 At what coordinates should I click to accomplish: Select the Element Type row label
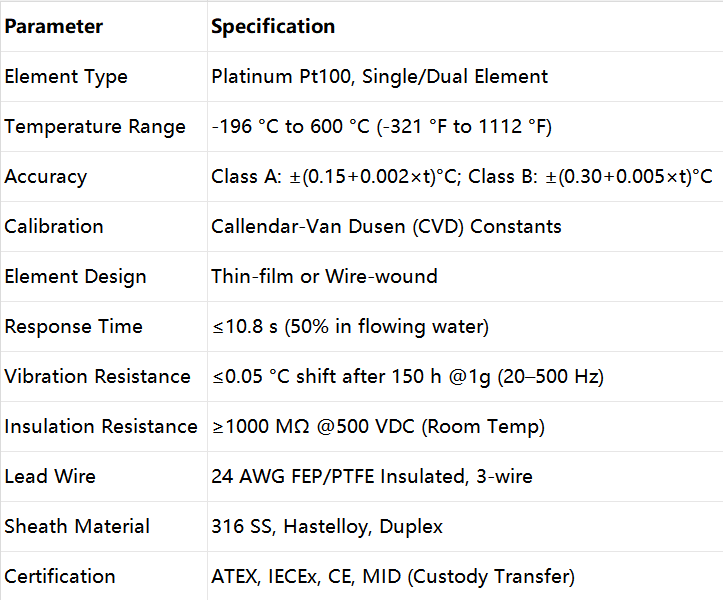pyautogui.click(x=66, y=77)
